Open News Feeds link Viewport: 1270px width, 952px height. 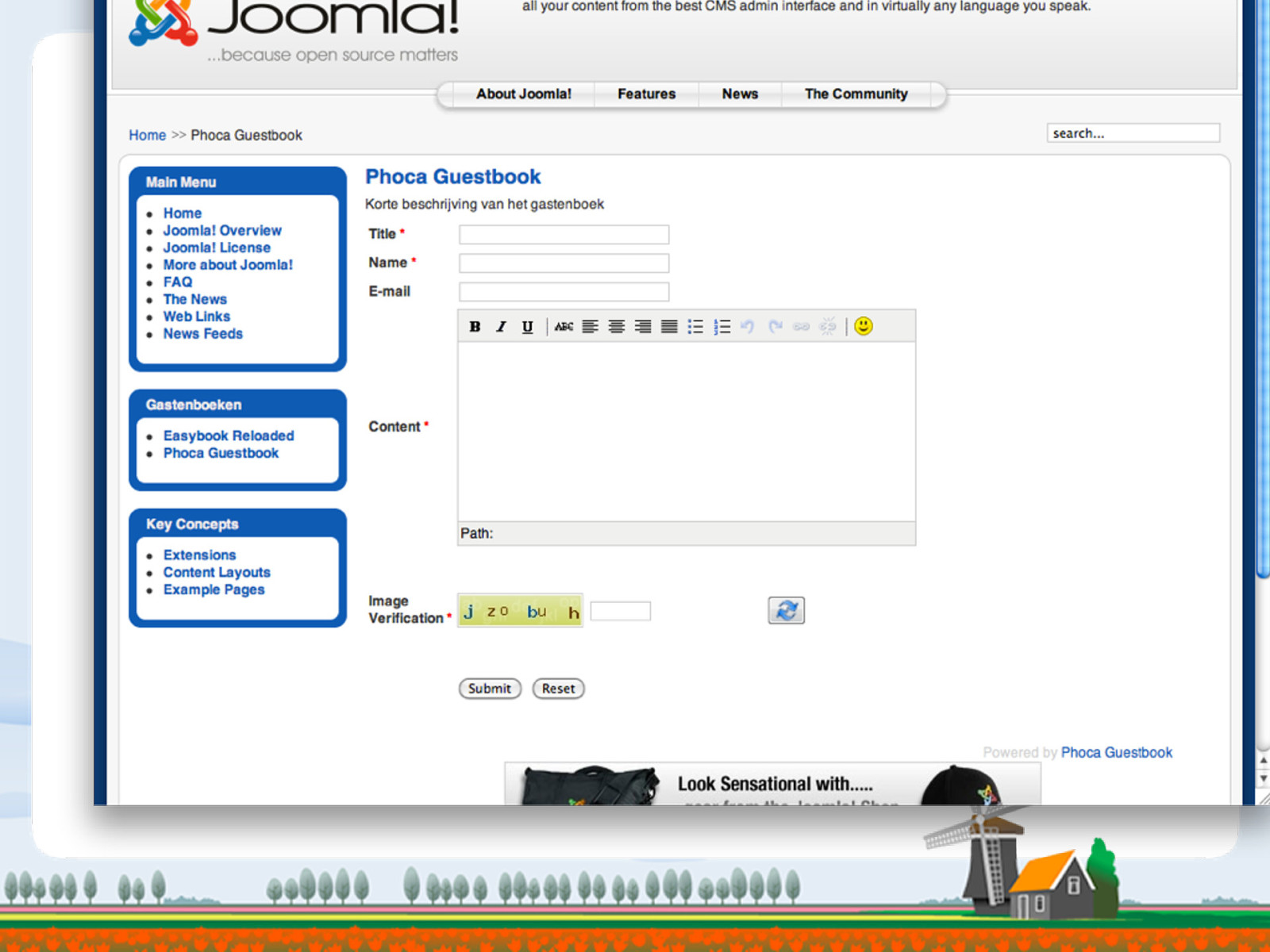point(203,334)
